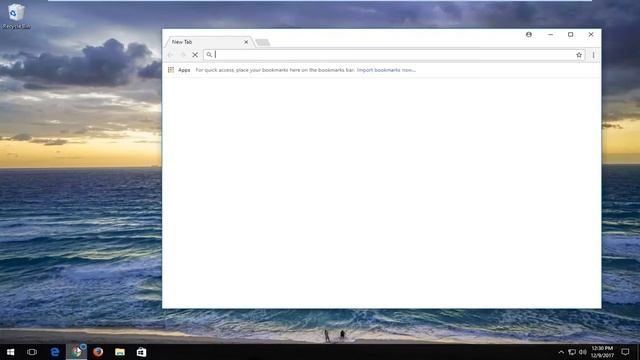
Task: Open the Apps grid shortcut icon
Action: tap(171, 70)
